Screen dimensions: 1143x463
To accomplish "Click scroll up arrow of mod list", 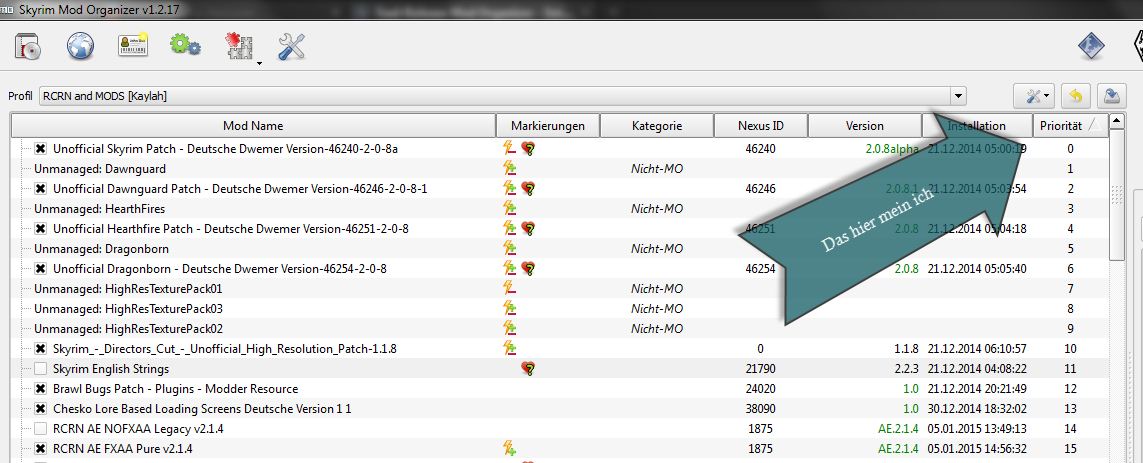I will pos(1116,121).
